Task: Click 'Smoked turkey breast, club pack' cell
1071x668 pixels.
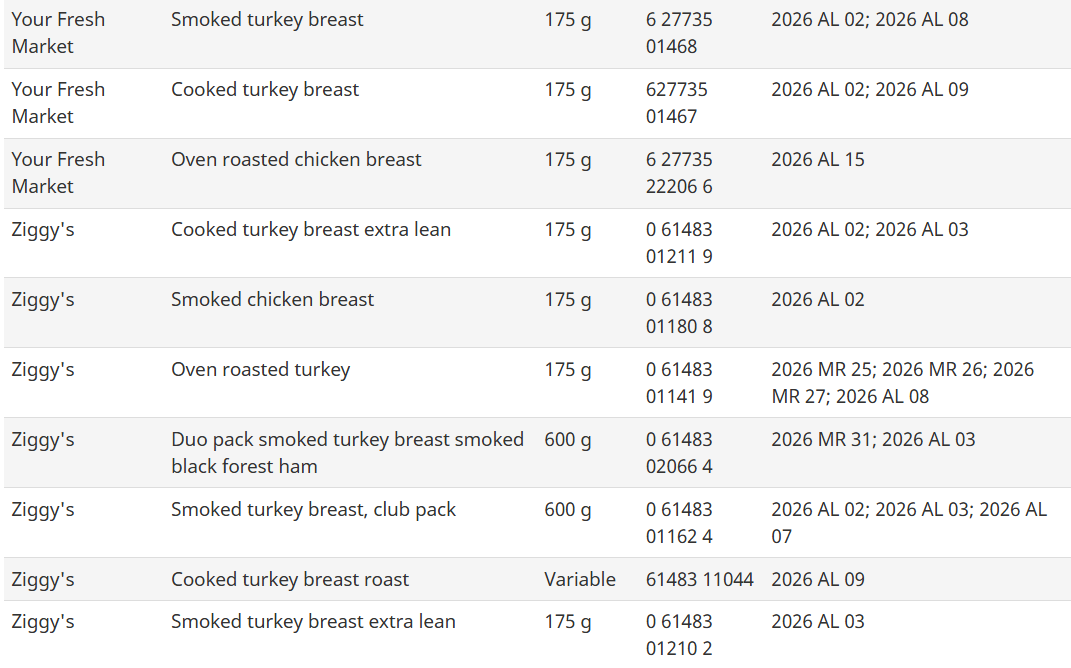Action: point(313,510)
